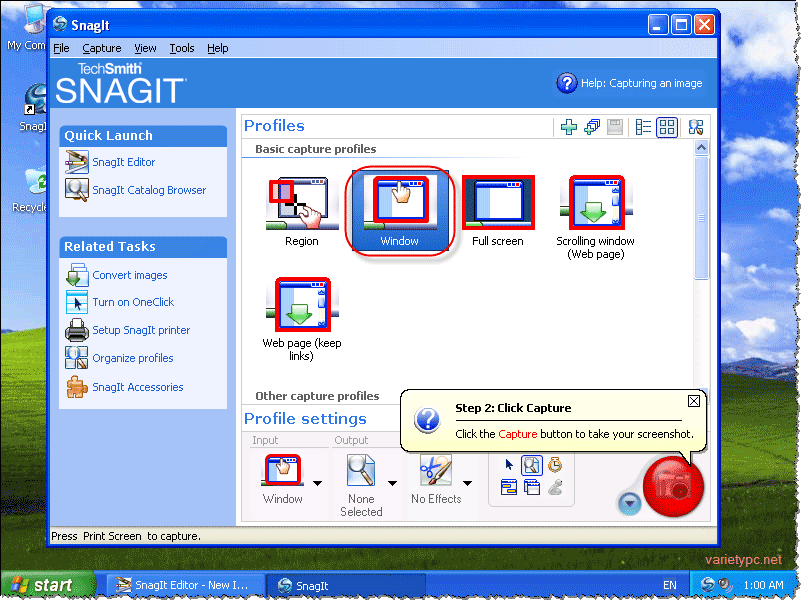Viewport: 801px width, 600px height.
Task: Open the organize profiles toolbar icon
Action: 695,127
